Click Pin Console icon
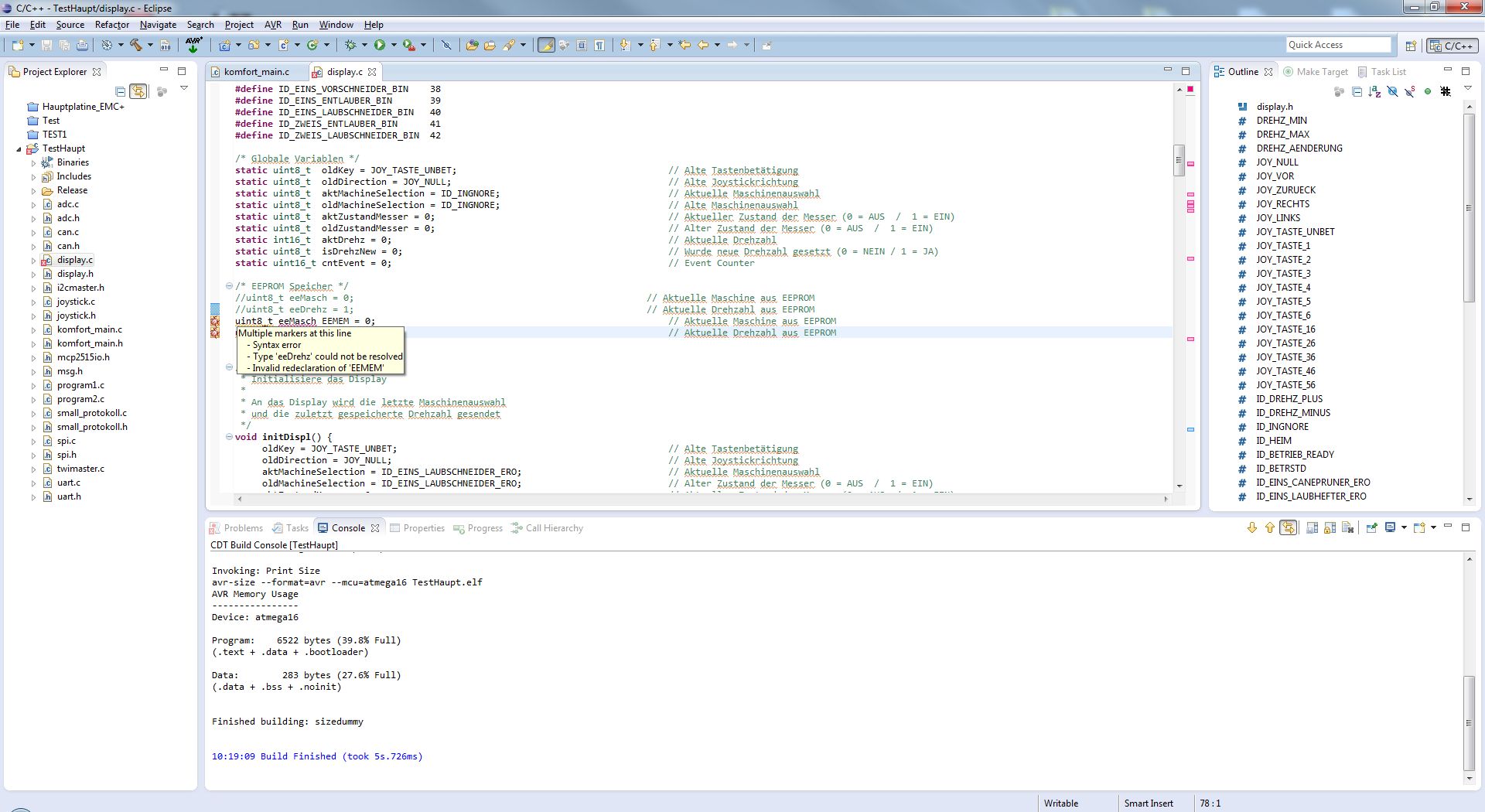 pos(1371,528)
